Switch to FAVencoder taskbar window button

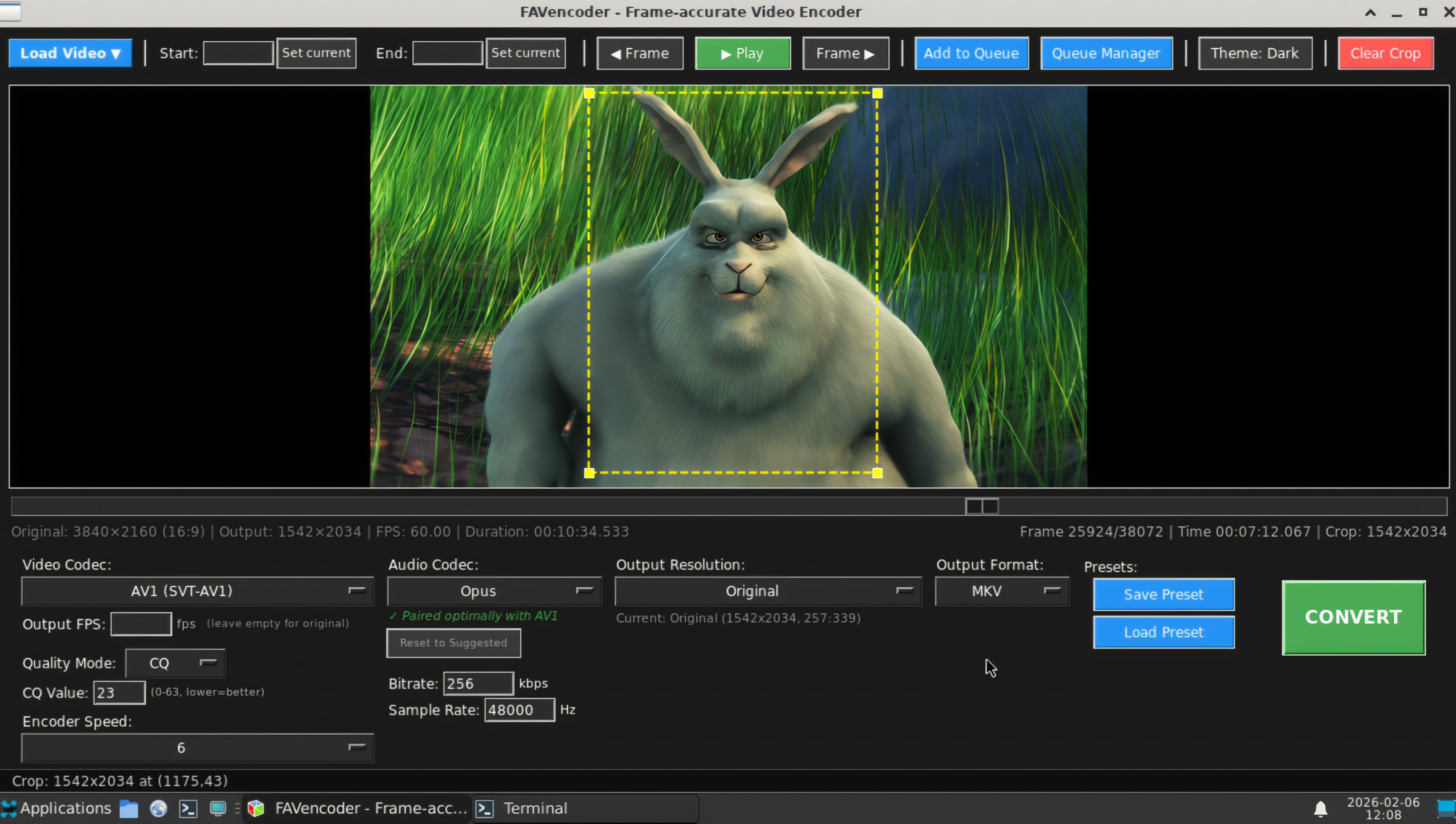[x=357, y=808]
